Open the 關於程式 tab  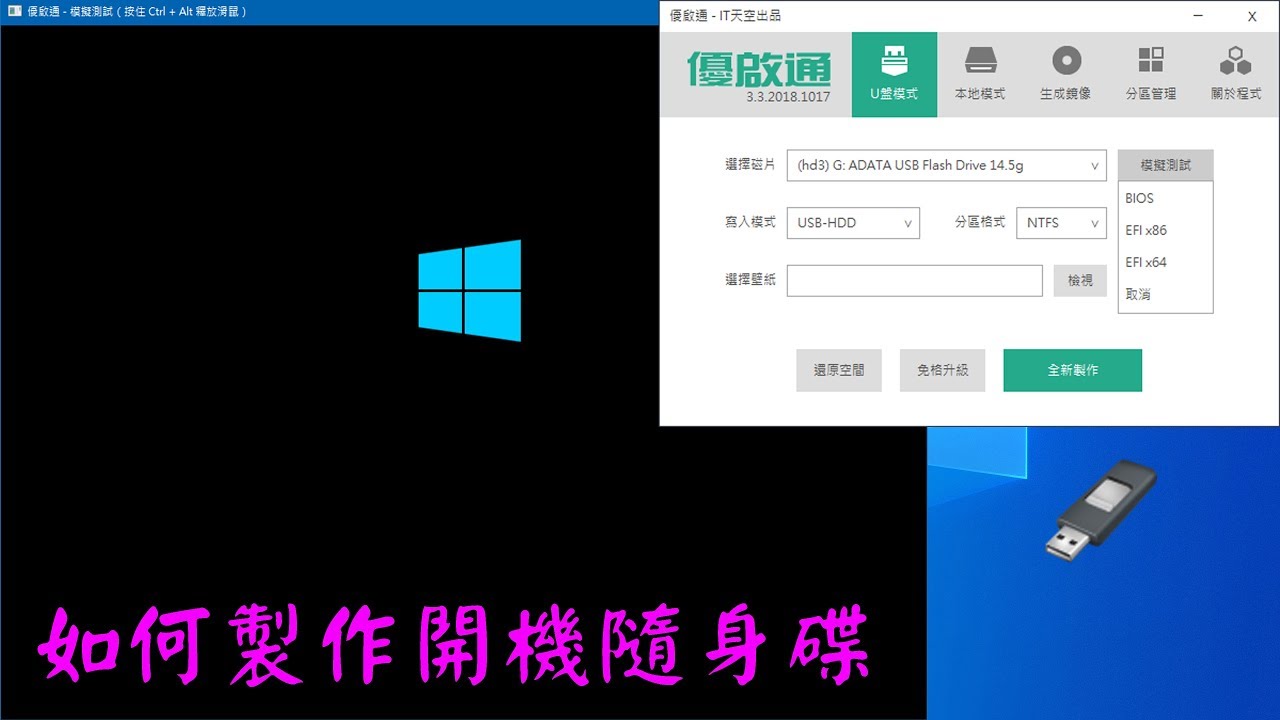[1236, 74]
